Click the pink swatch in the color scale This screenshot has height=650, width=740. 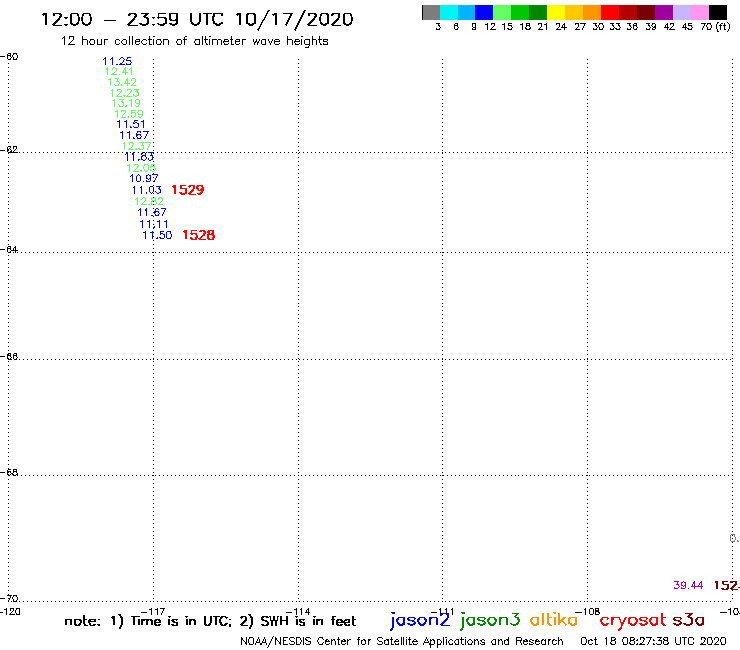(x=699, y=12)
